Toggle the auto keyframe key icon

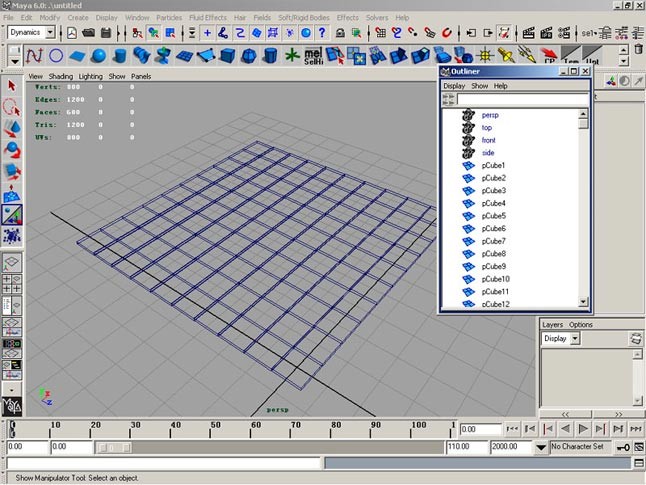pyautogui.click(x=622, y=447)
